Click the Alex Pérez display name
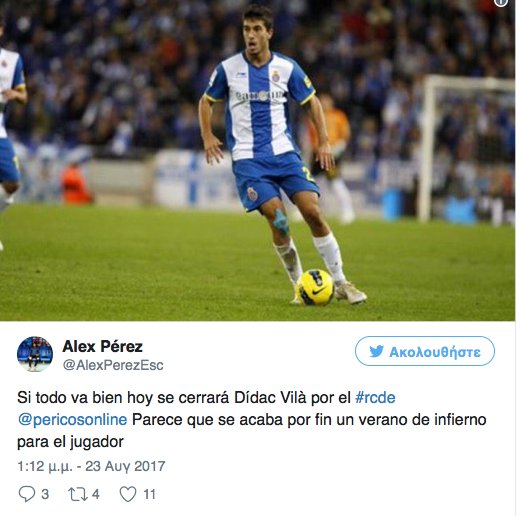This screenshot has height=516, width=522. pos(103,346)
